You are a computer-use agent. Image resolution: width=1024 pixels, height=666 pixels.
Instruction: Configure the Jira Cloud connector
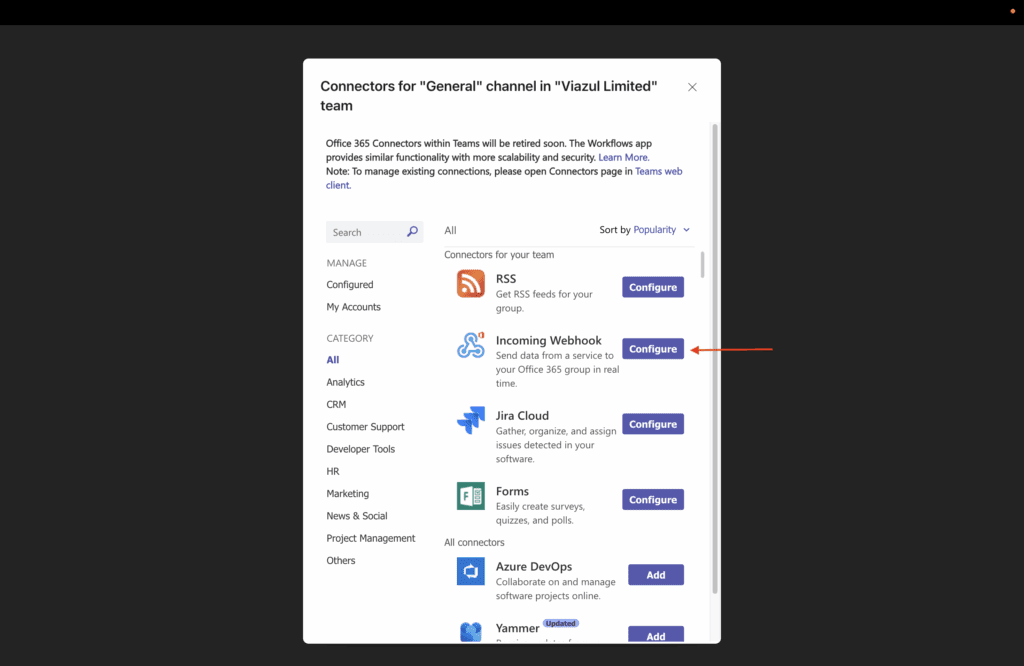652,424
